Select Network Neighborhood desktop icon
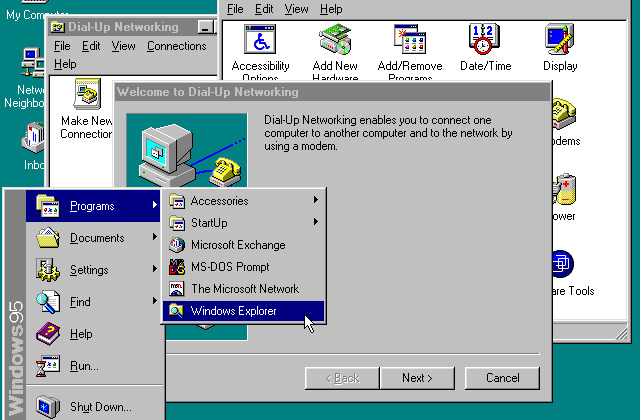Image resolution: width=640 pixels, height=420 pixels. pyautogui.click(x=33, y=62)
